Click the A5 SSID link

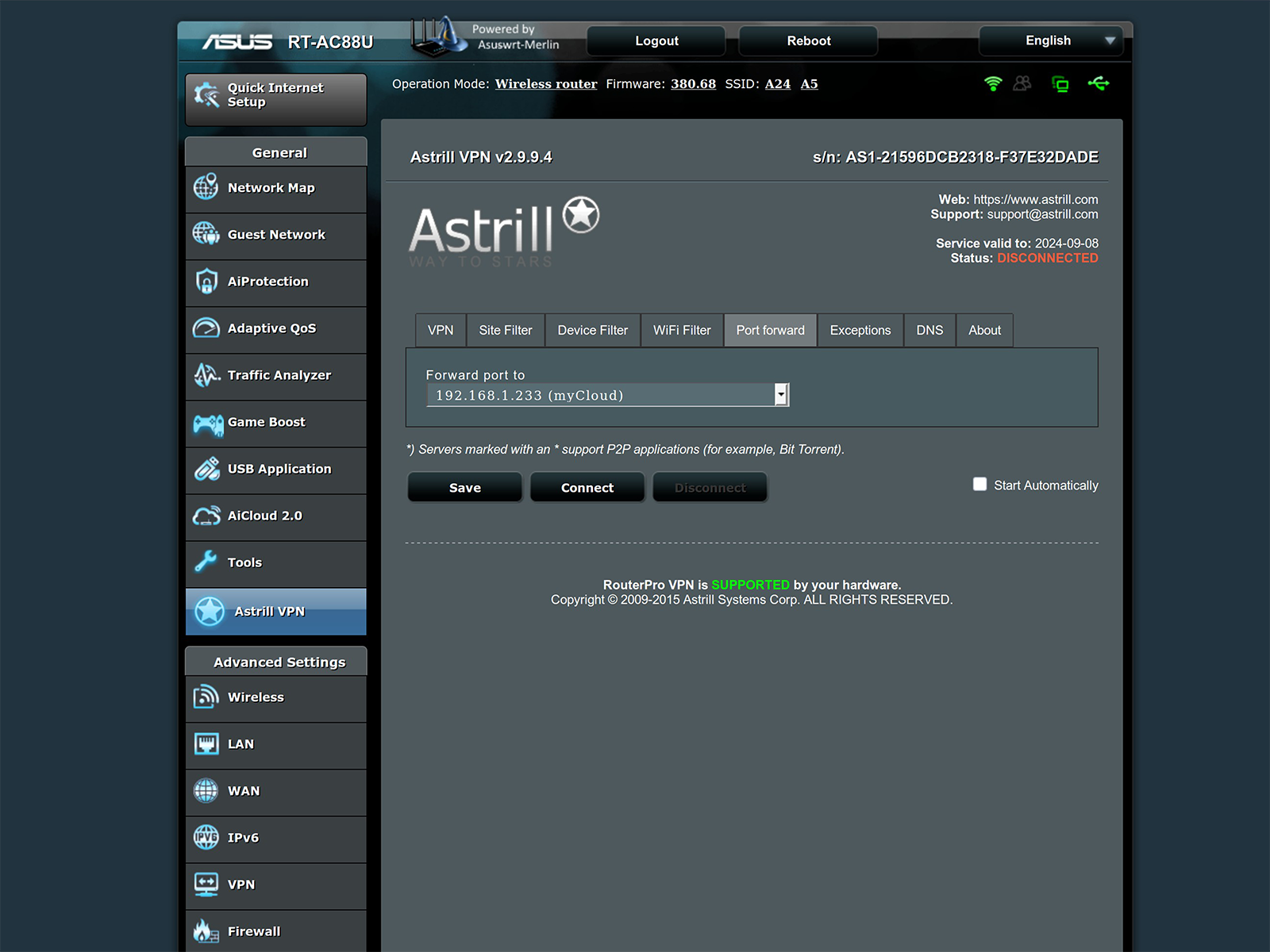pyautogui.click(x=810, y=84)
